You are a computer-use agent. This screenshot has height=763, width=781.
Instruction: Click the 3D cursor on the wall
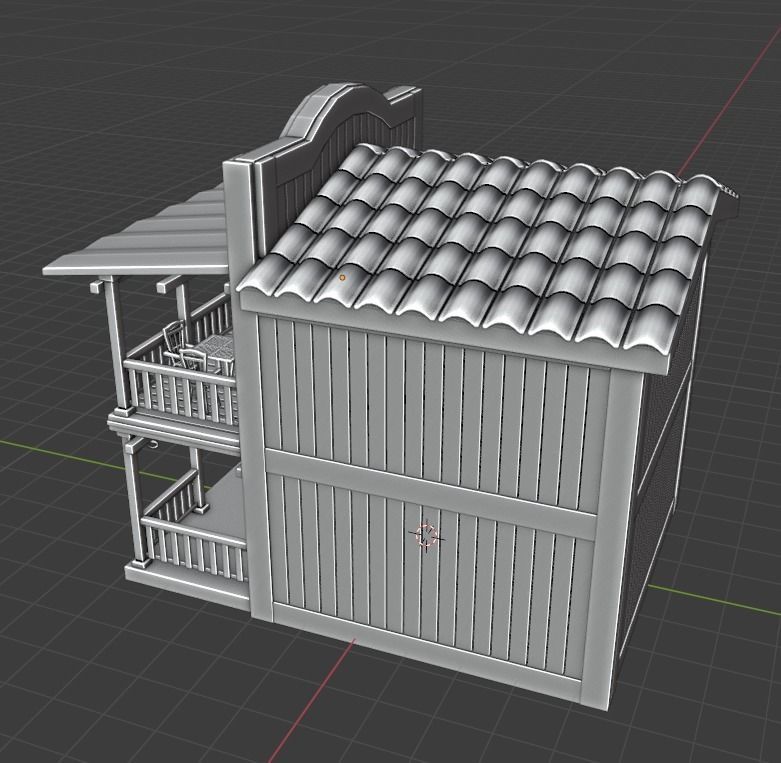(x=426, y=535)
